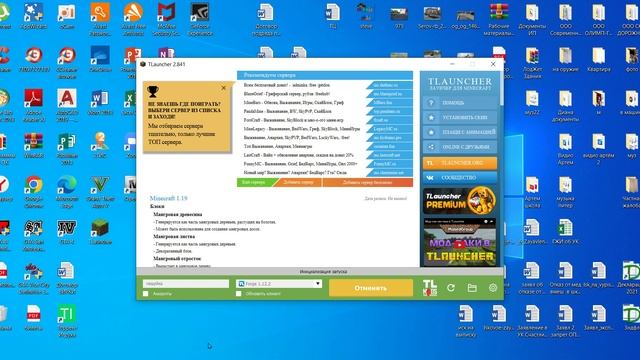
Task: Open the PDF file icon on the desktop
Action: coord(34,318)
